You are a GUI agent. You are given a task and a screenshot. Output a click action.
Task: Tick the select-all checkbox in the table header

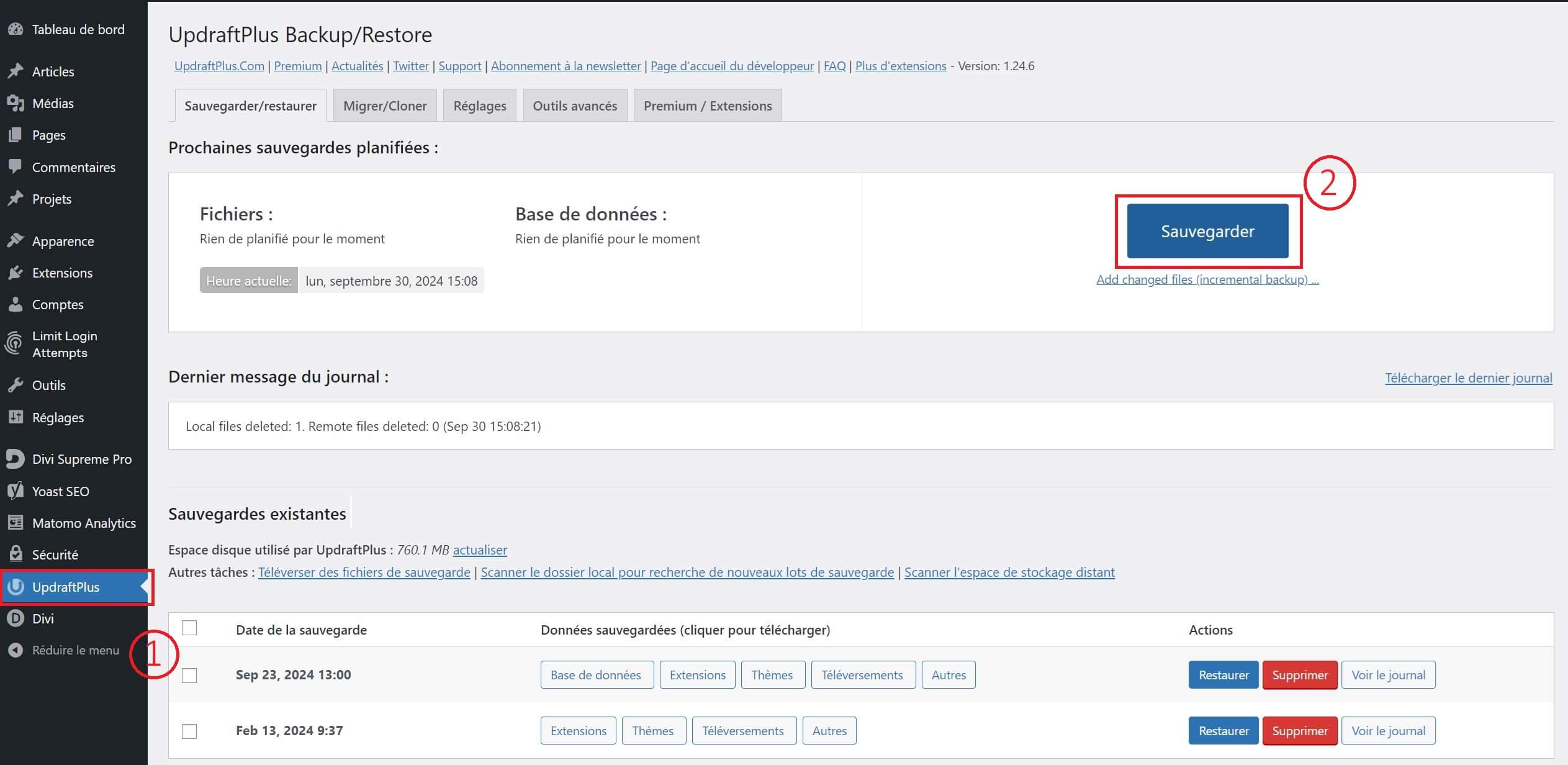189,628
